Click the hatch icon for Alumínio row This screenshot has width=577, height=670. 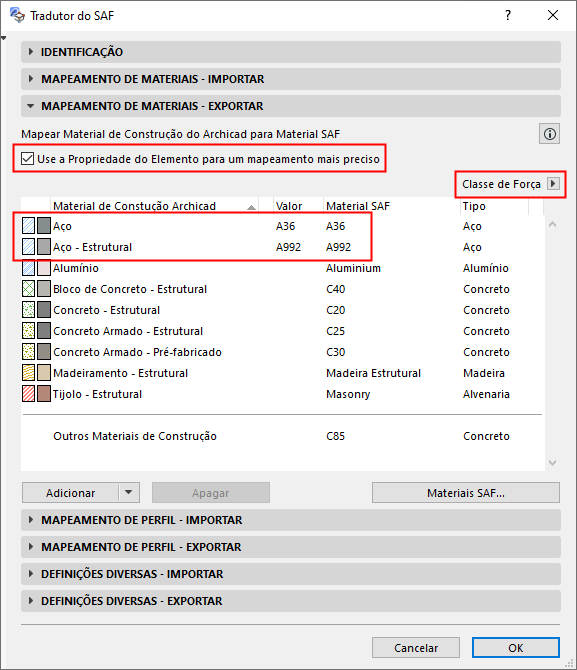(x=29, y=267)
